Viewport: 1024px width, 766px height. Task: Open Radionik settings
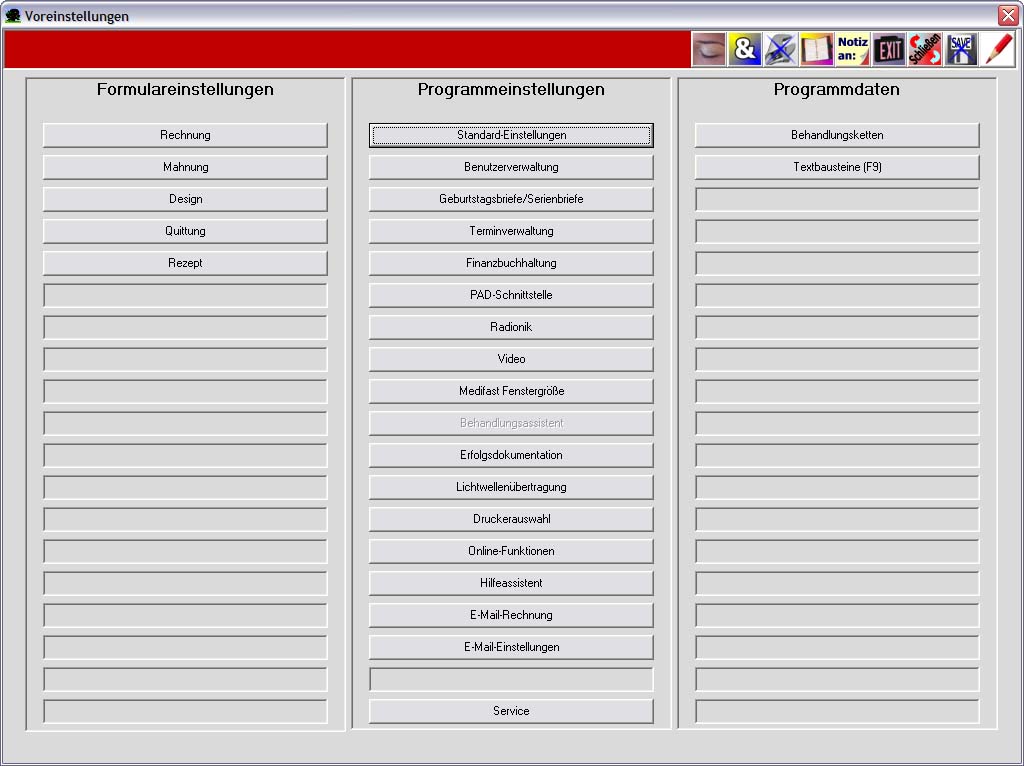point(511,327)
